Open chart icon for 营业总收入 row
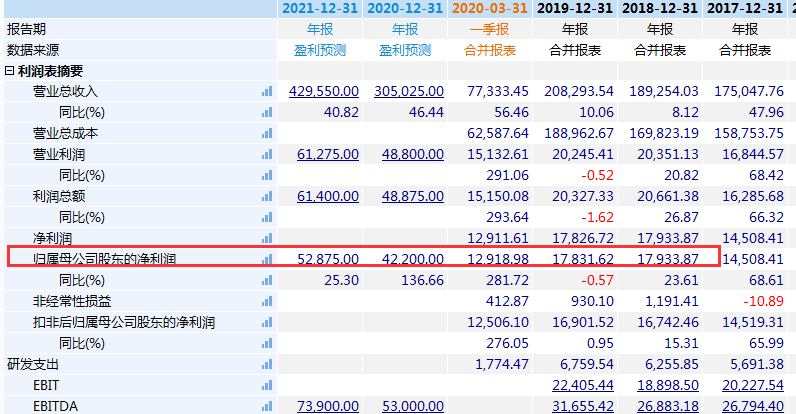The height and width of the screenshot is (414, 796). click(267, 91)
